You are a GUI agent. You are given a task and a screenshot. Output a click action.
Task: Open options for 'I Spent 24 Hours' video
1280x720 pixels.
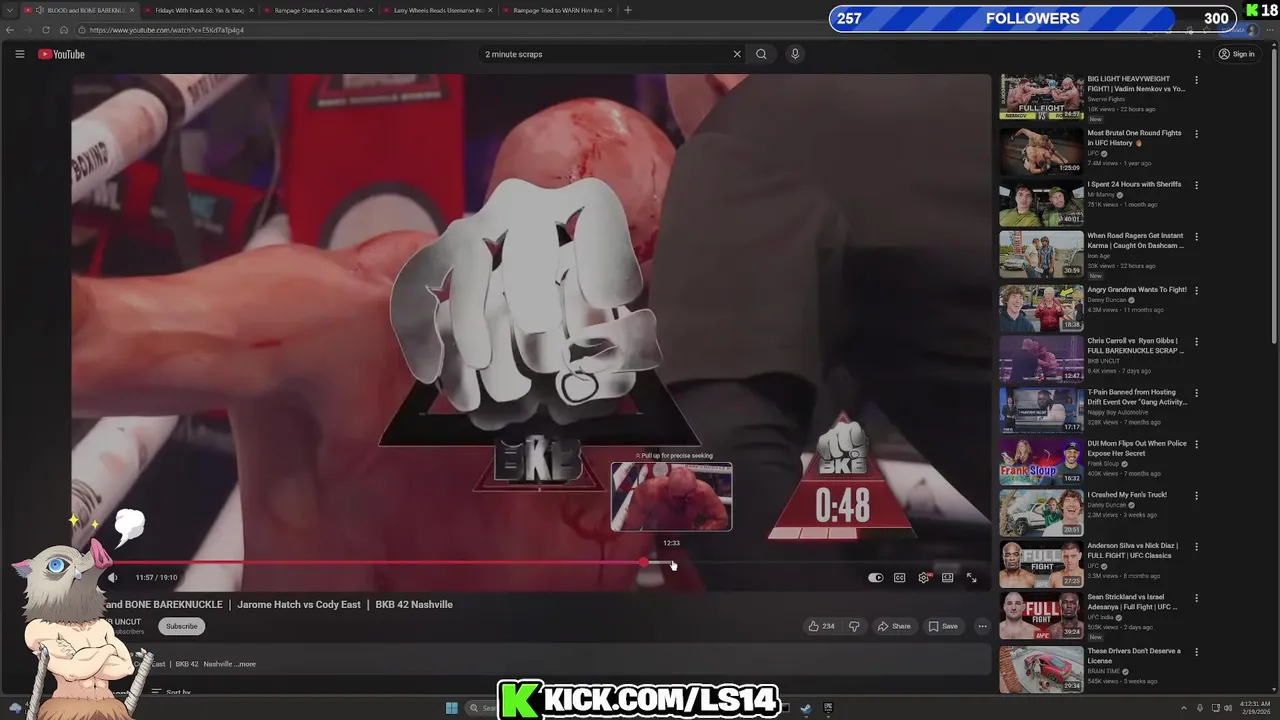click(1196, 185)
